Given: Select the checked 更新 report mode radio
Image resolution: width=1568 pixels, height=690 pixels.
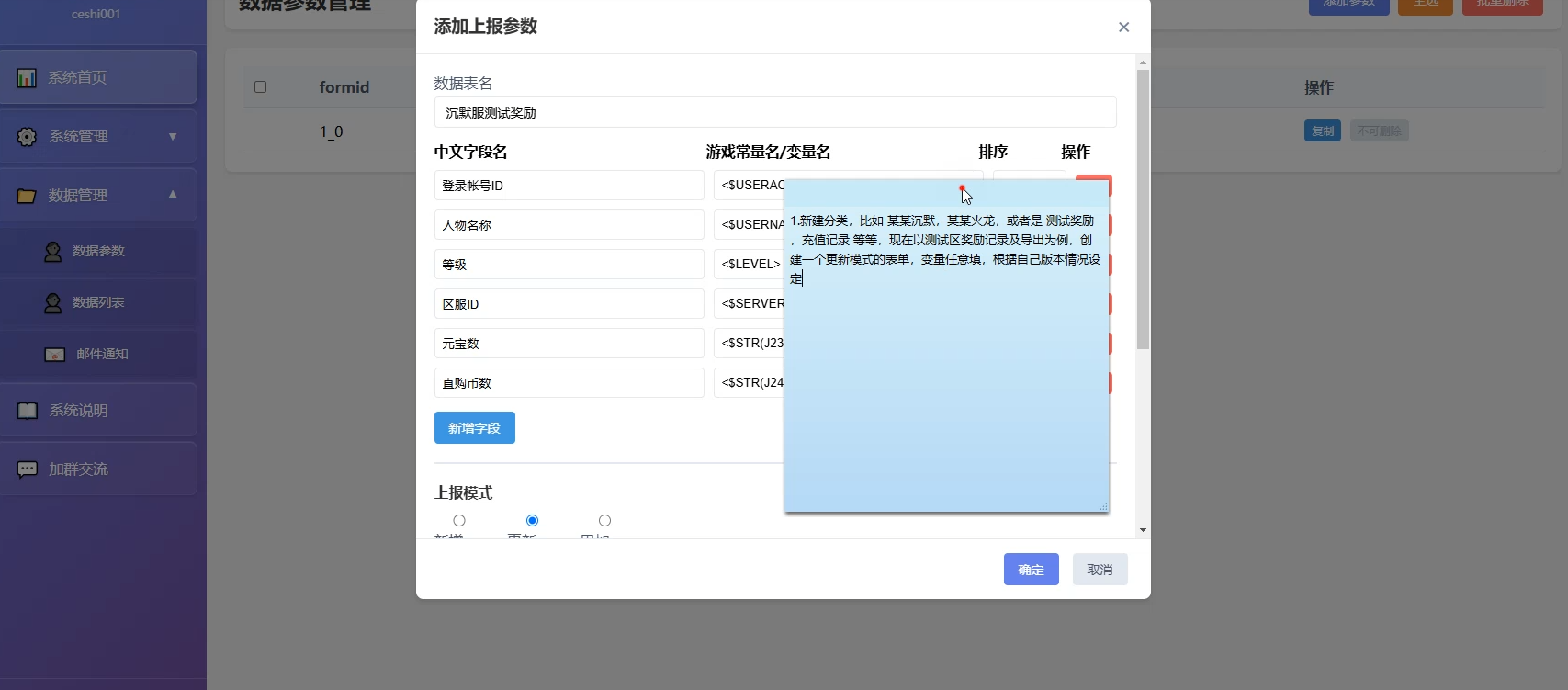Looking at the screenshot, I should point(532,521).
